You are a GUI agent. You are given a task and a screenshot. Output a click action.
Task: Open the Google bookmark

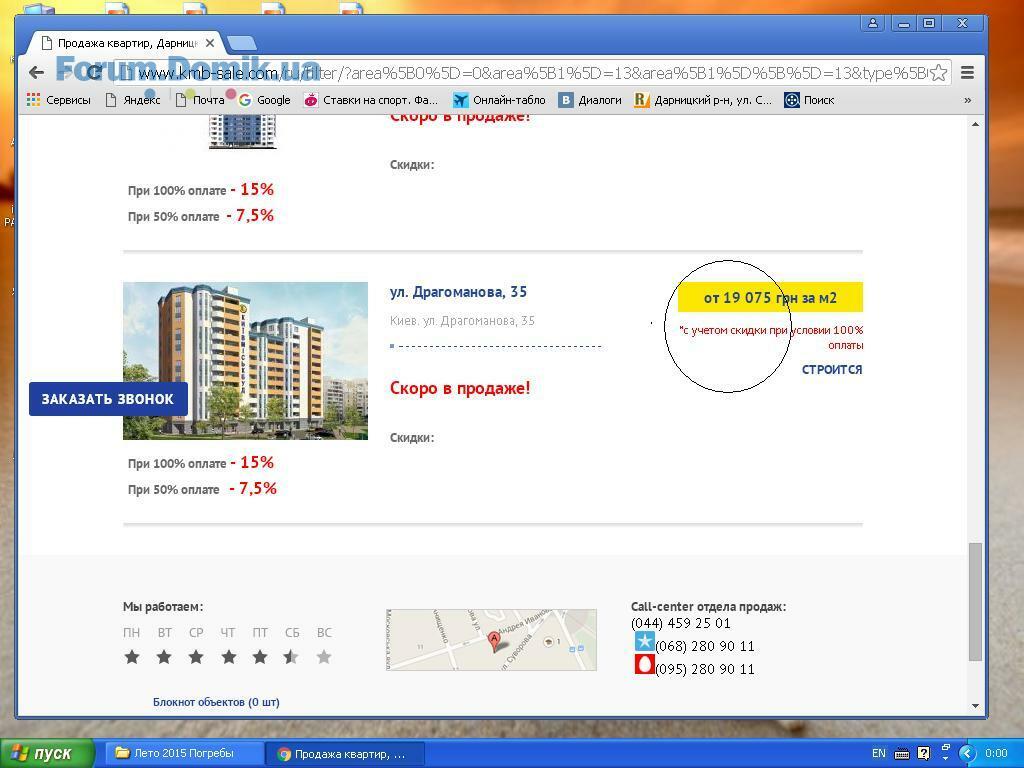point(264,100)
